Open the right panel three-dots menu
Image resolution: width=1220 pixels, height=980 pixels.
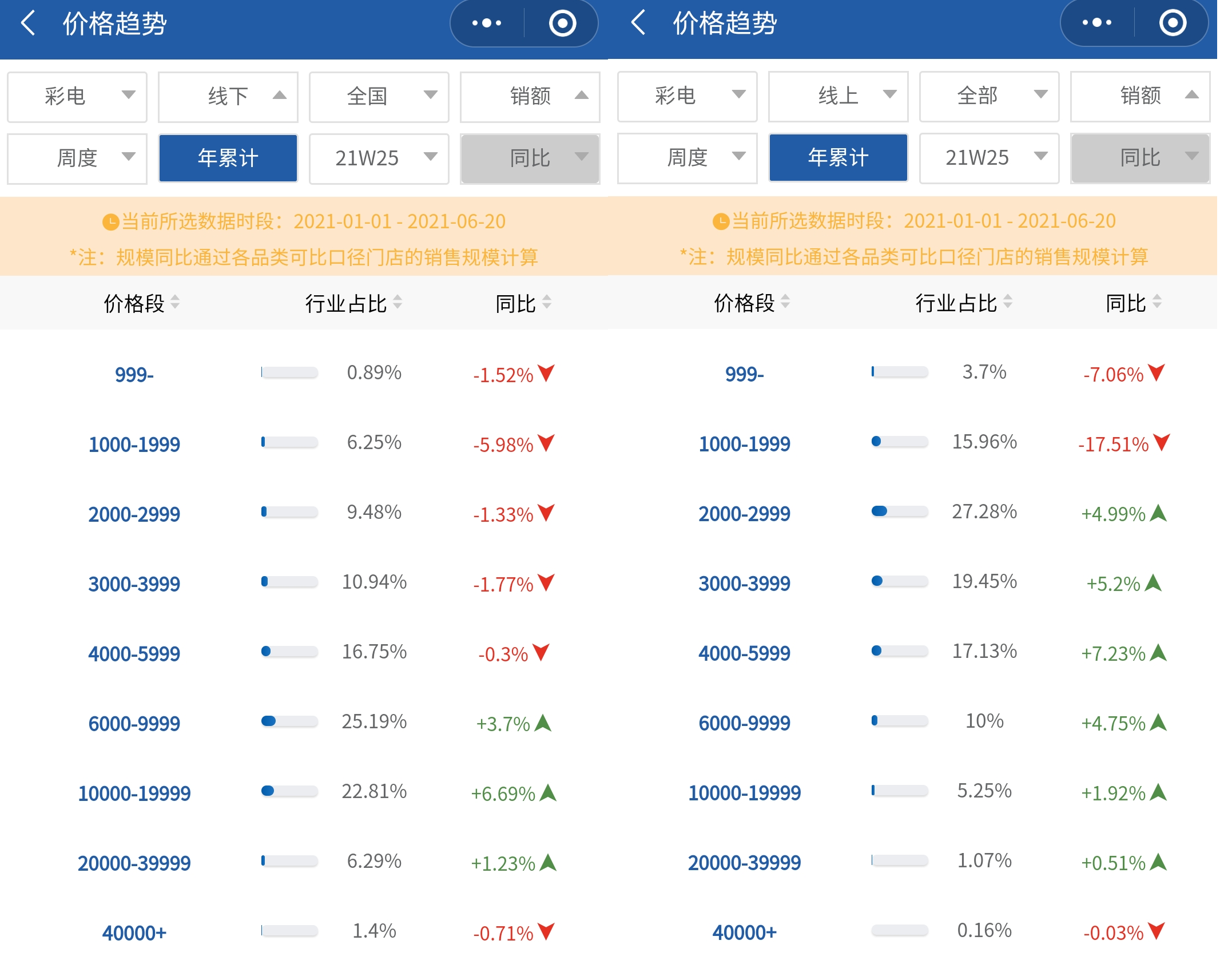coord(1097,23)
